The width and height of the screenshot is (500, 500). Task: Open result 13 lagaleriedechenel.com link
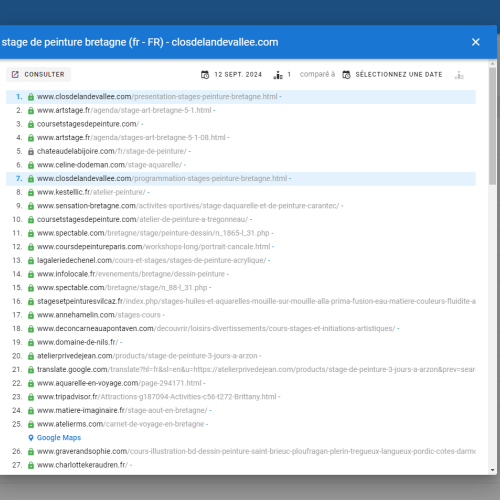[x=151, y=260]
